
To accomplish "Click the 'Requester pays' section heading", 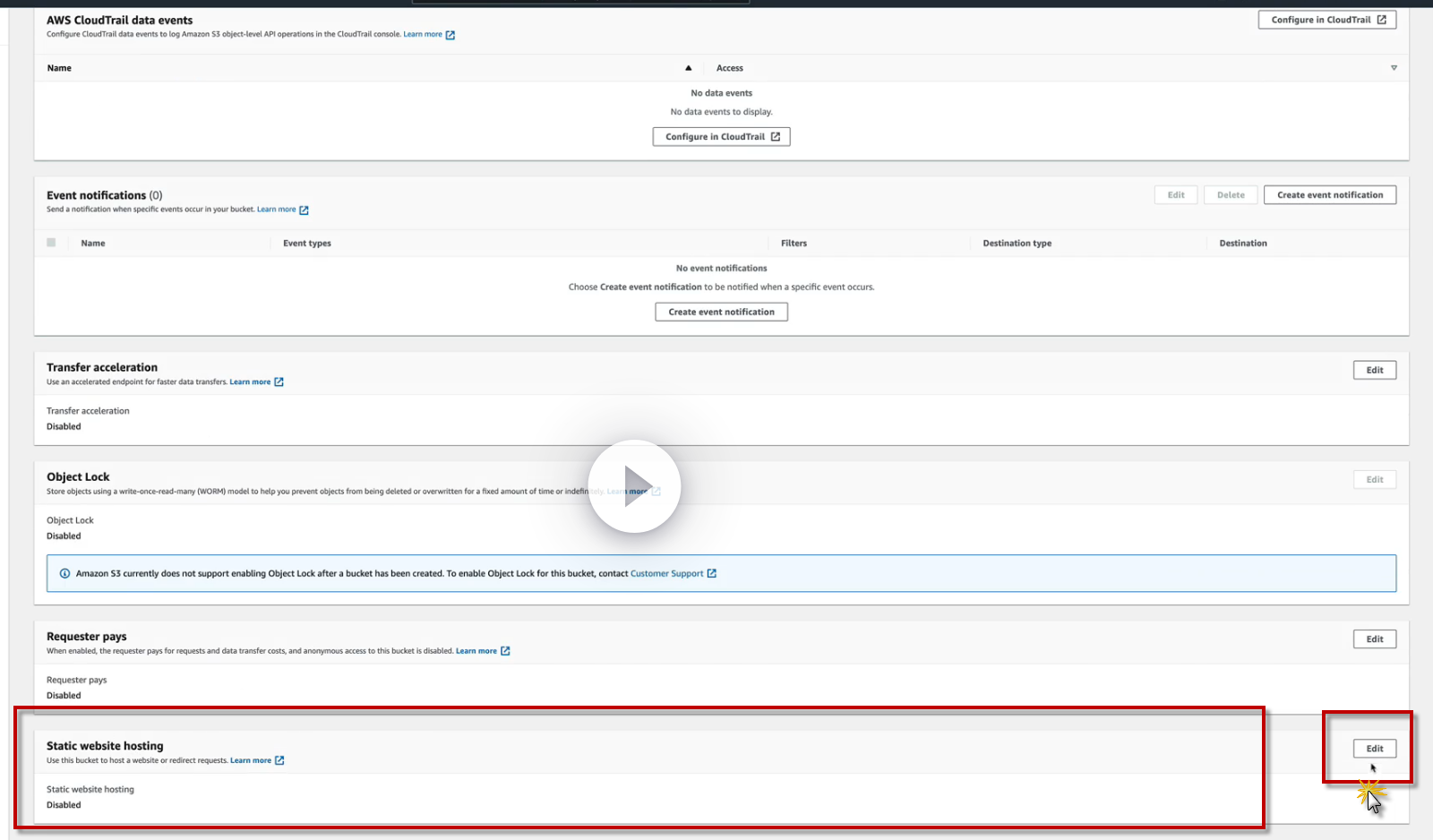I will pyautogui.click(x=87, y=637).
